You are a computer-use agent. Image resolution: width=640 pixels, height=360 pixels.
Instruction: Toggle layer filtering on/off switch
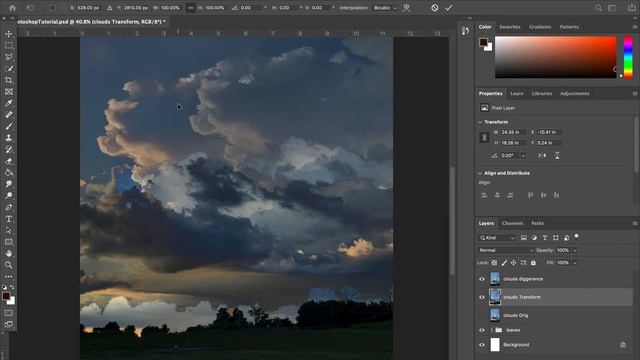tap(576, 236)
